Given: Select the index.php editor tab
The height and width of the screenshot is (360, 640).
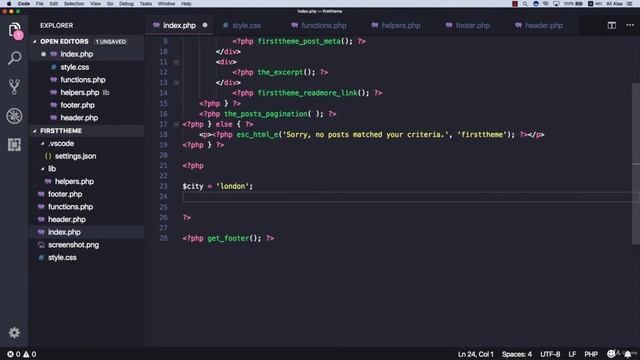Looking at the screenshot, I should [x=180, y=25].
